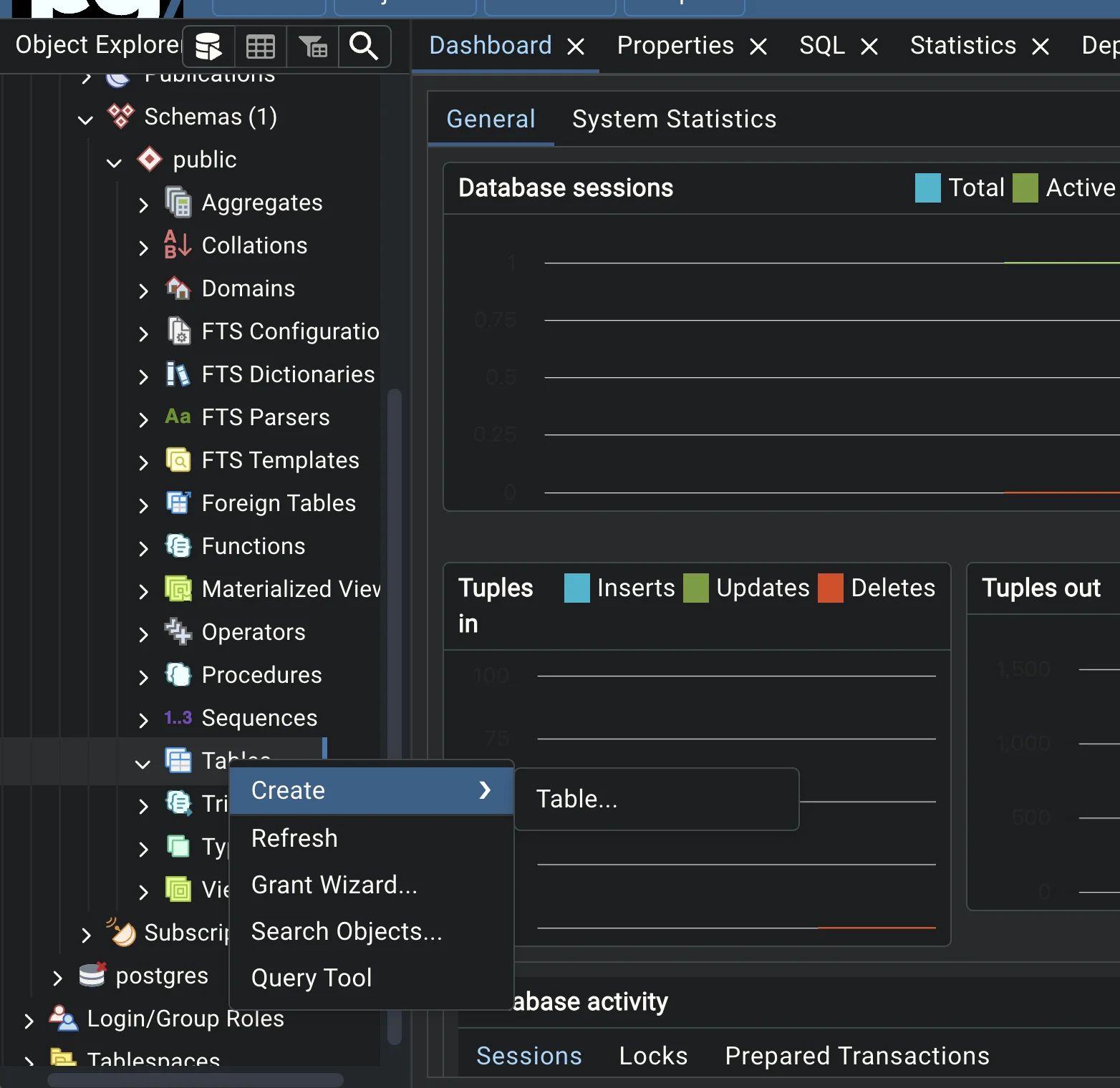Image resolution: width=1120 pixels, height=1088 pixels.
Task: Click the Active sessions legend swatch
Action: (x=1025, y=188)
